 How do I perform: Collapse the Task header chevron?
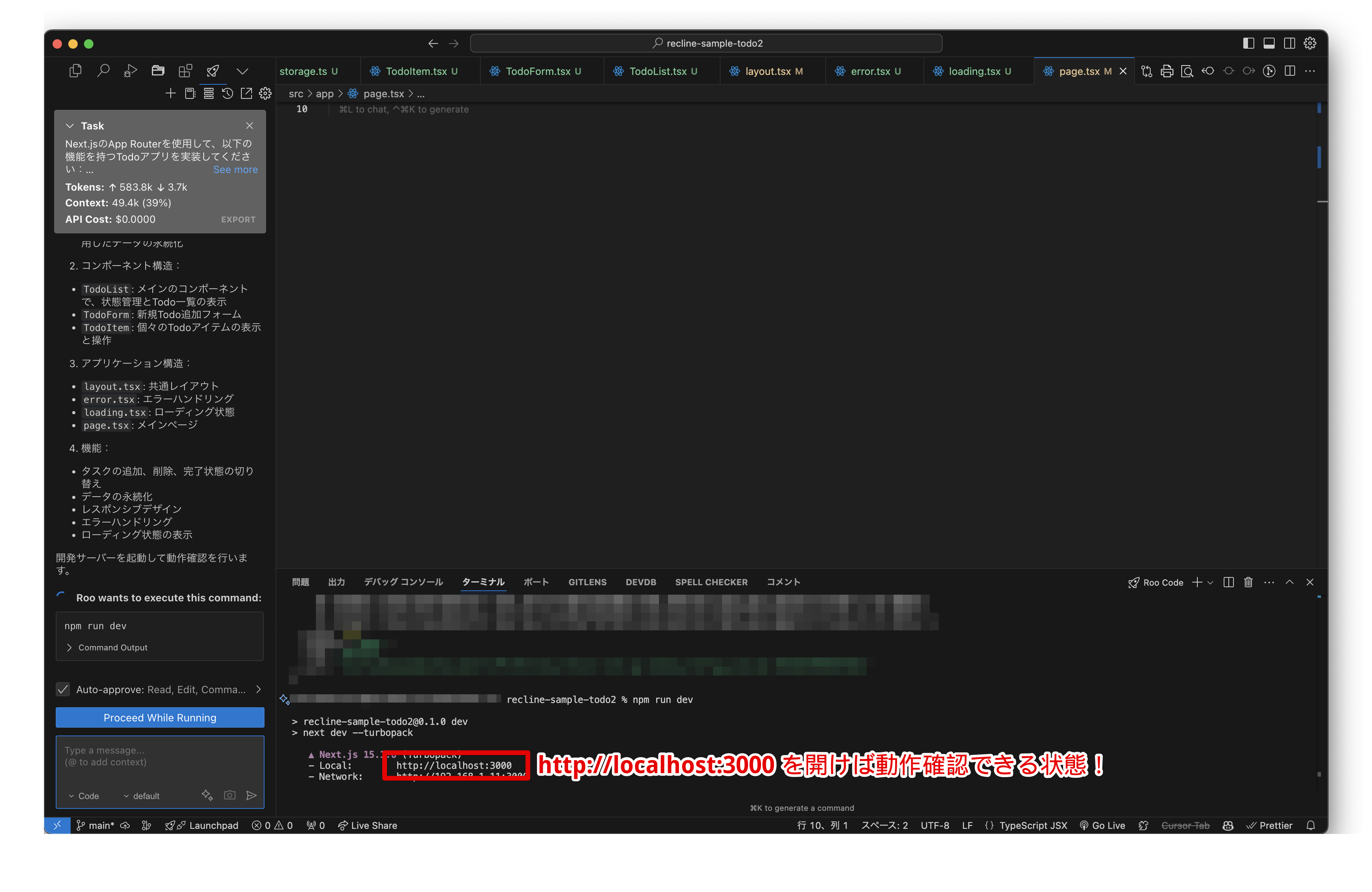[x=70, y=126]
